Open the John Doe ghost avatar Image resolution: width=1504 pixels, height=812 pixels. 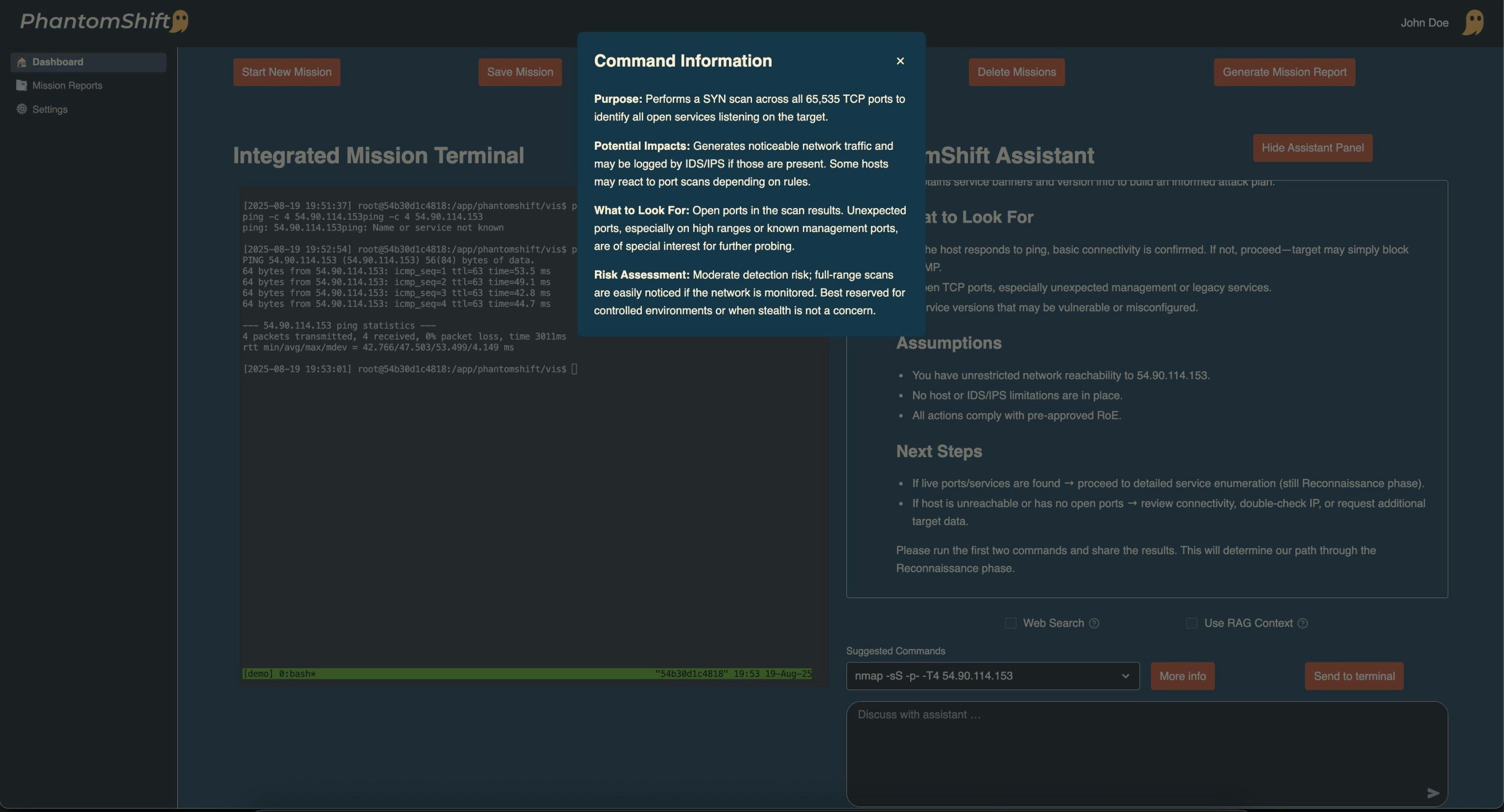[1473, 23]
